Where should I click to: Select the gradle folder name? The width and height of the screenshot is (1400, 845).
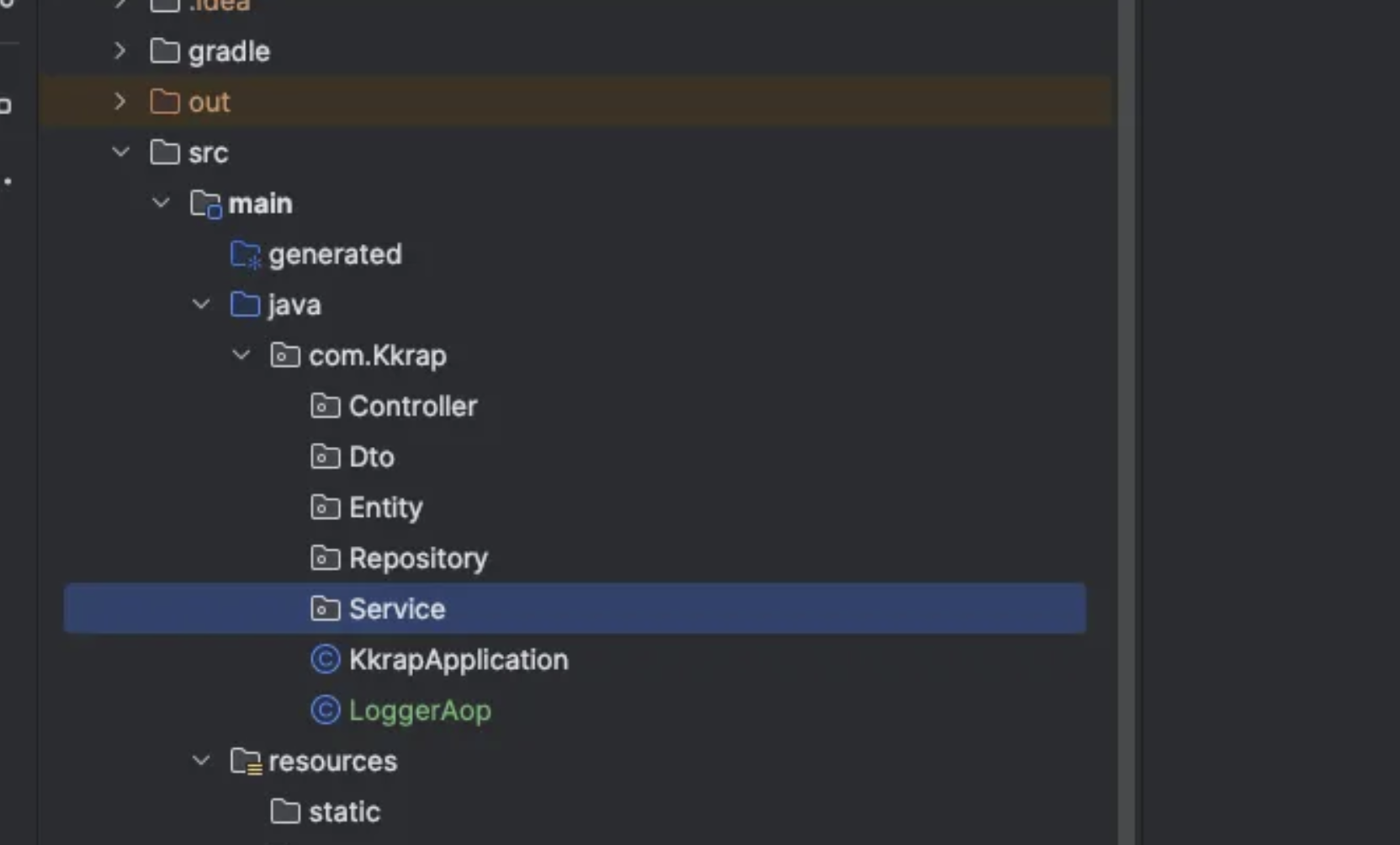(229, 52)
